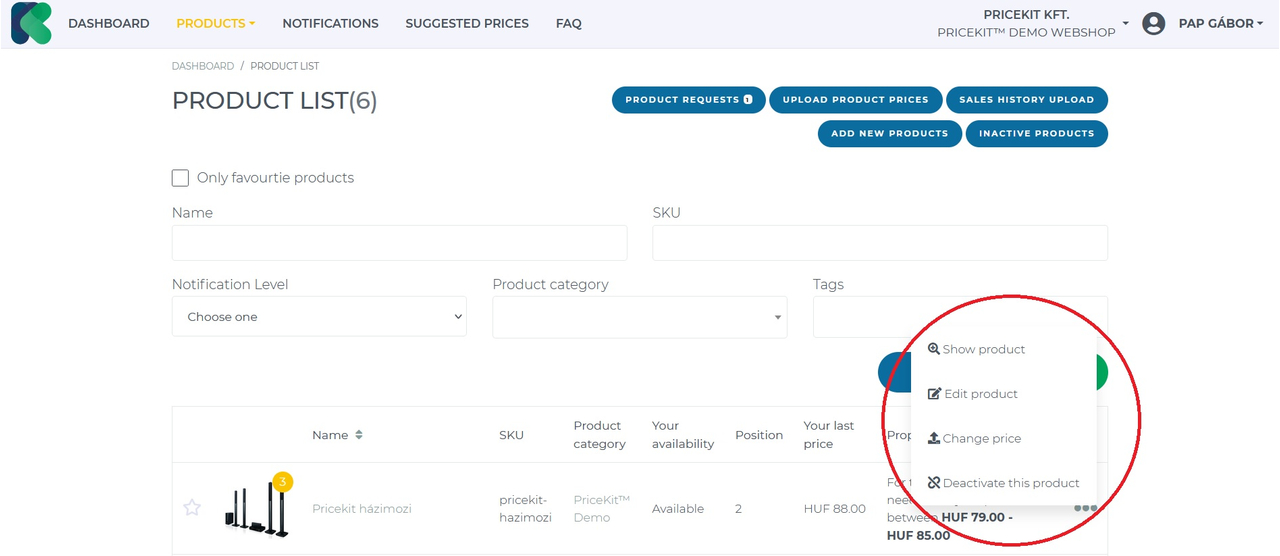
Task: Click Add New Products button
Action: click(x=890, y=133)
